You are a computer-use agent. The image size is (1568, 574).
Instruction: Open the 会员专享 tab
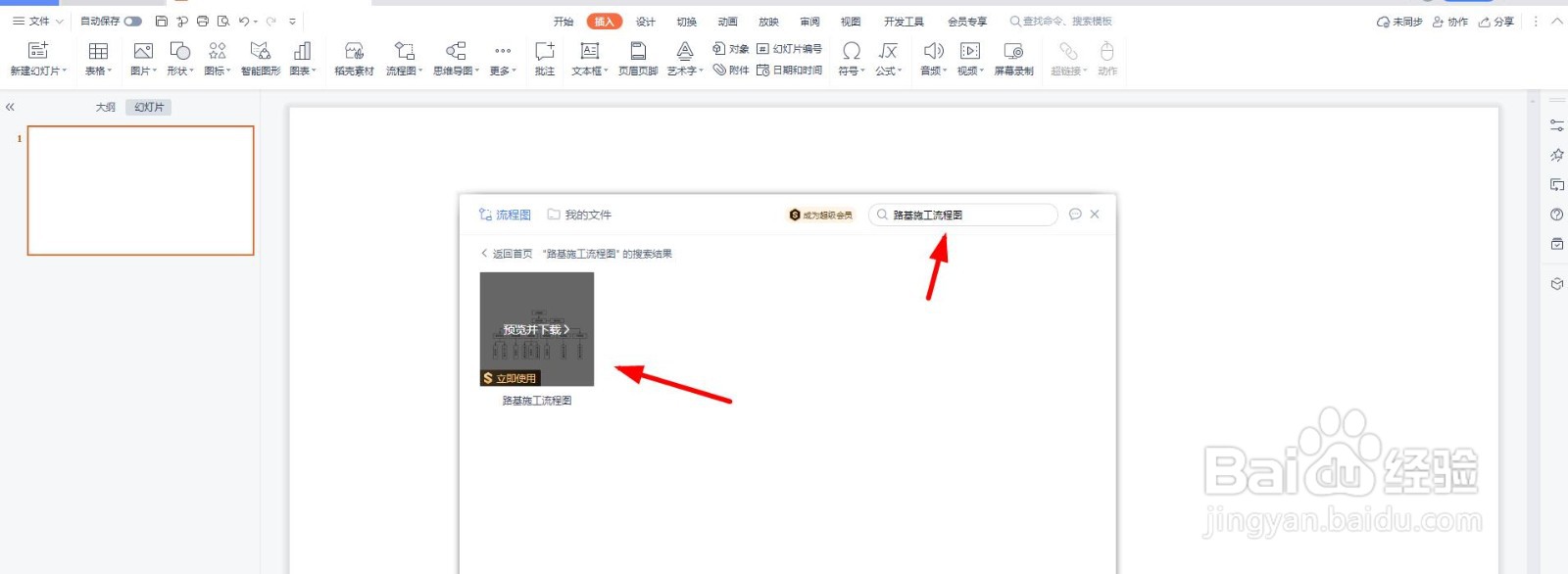click(x=967, y=22)
